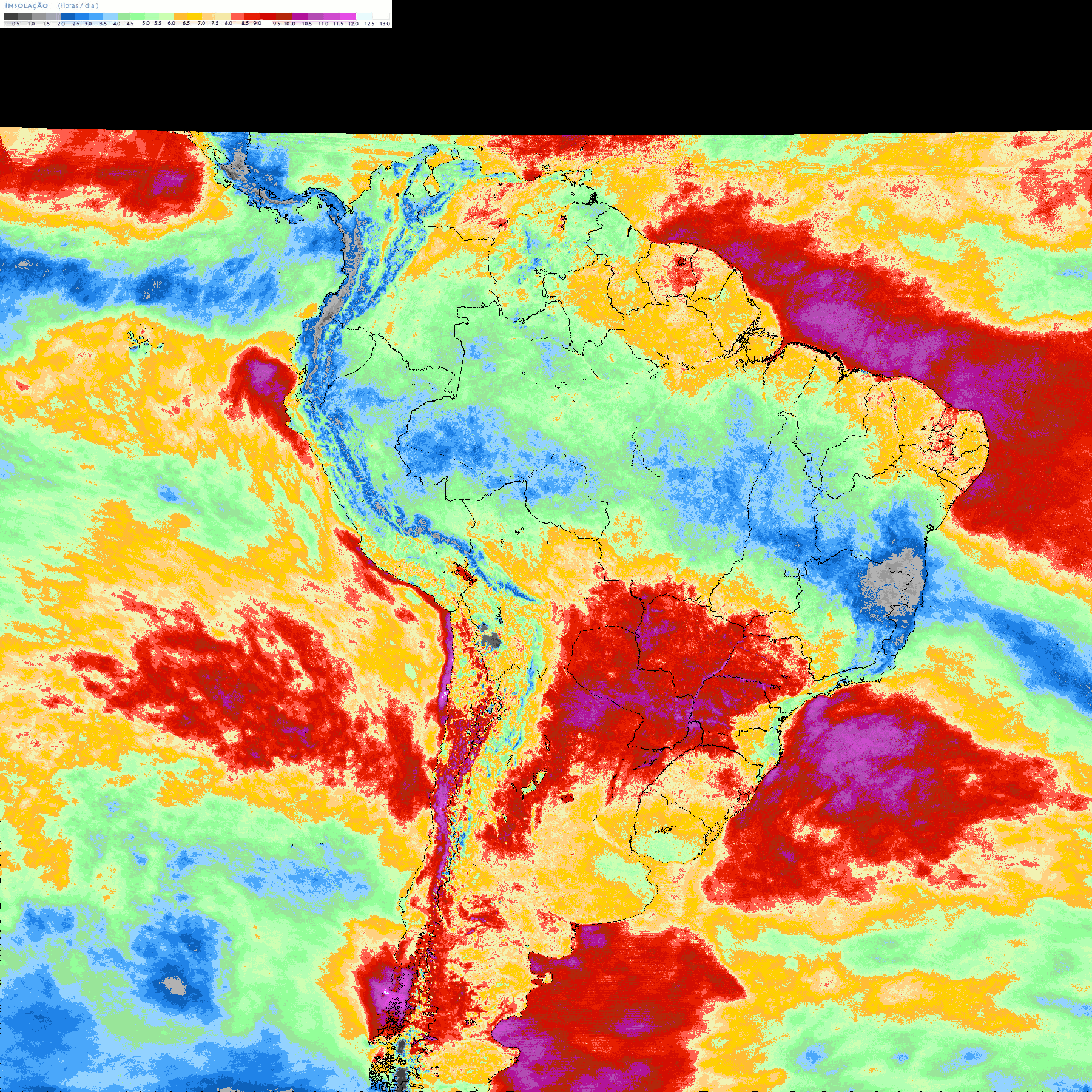
Task: Click the magenta 12.0 legend swatch
Action: 348,16
